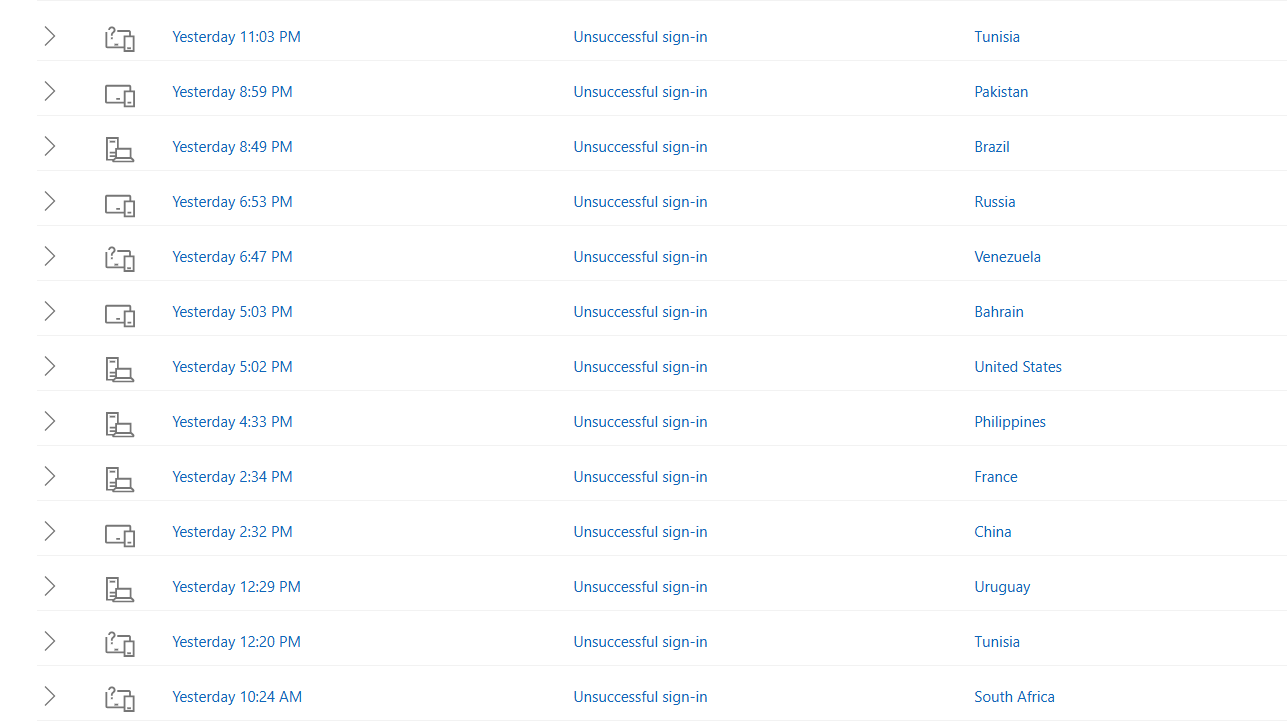The height and width of the screenshot is (721, 1287).
Task: Expand the Yesterday 11:03 PM Tunisia entry
Action: click(49, 36)
